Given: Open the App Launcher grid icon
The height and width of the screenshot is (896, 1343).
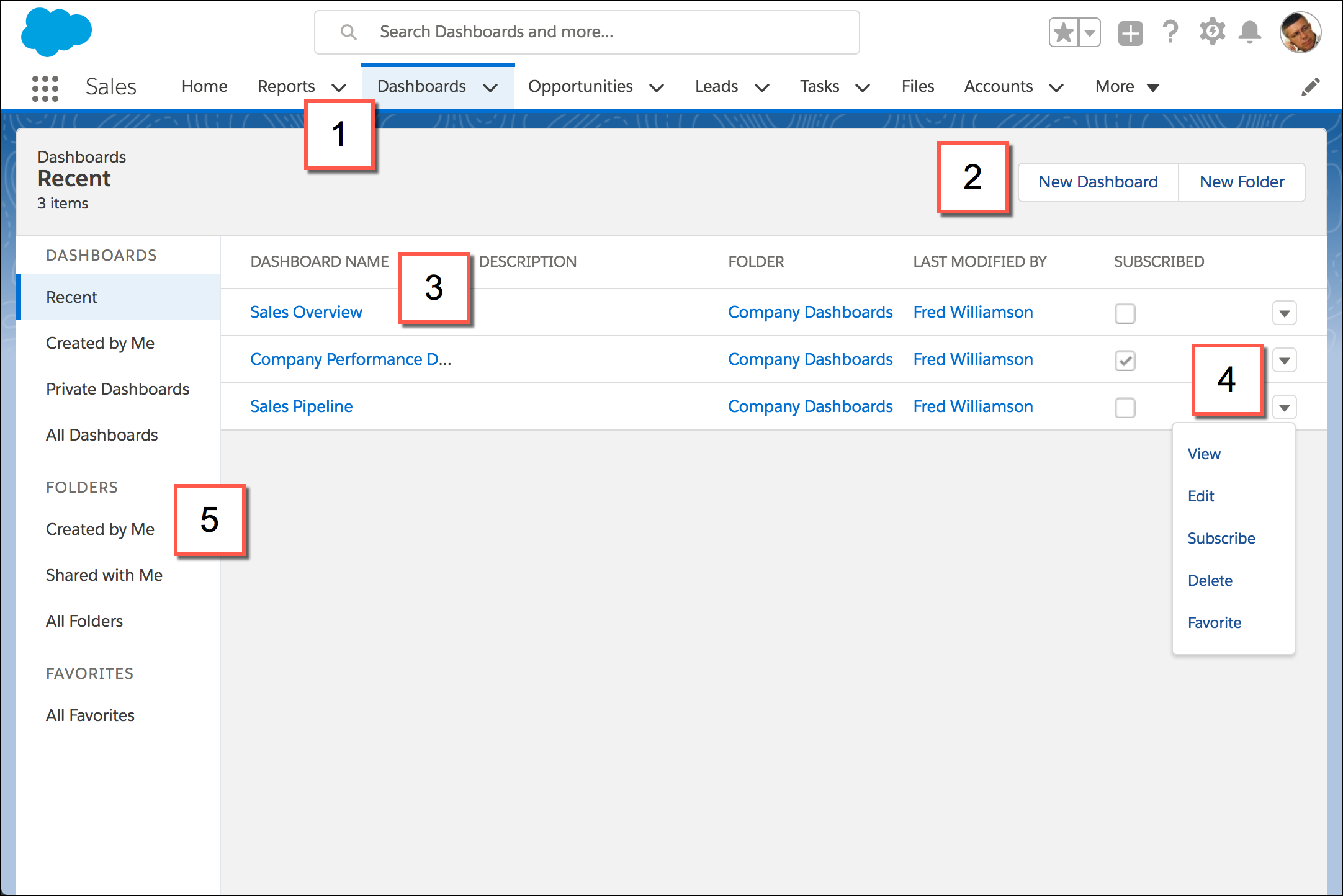Looking at the screenshot, I should tap(45, 88).
